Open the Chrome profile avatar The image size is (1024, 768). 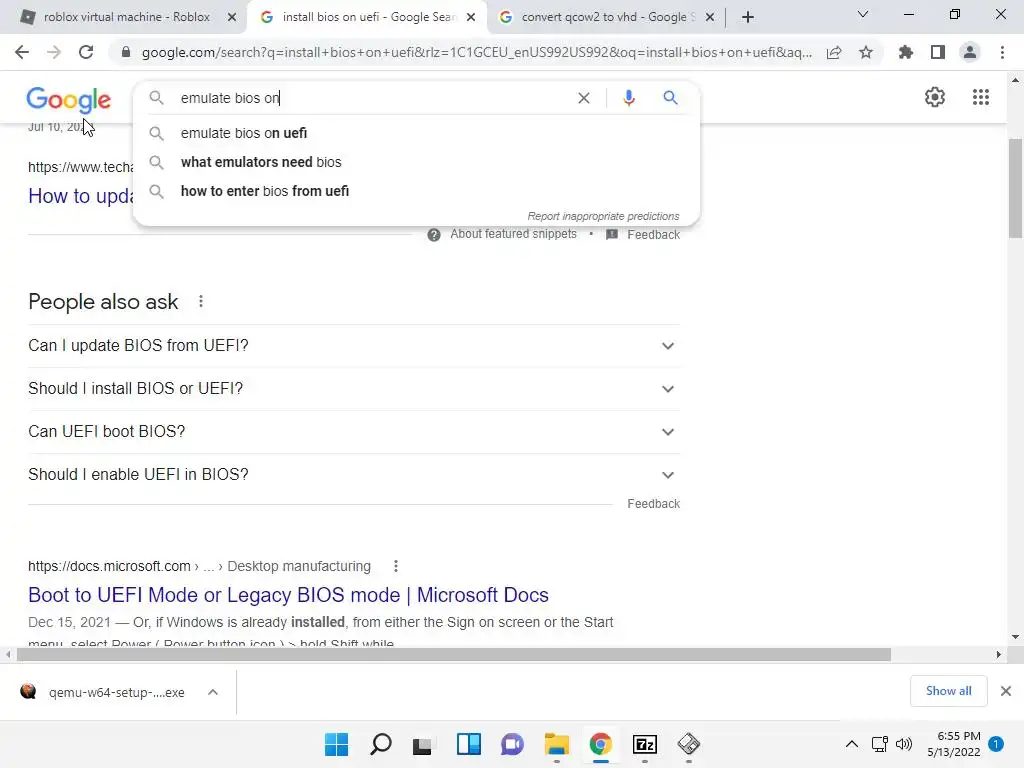tap(970, 52)
